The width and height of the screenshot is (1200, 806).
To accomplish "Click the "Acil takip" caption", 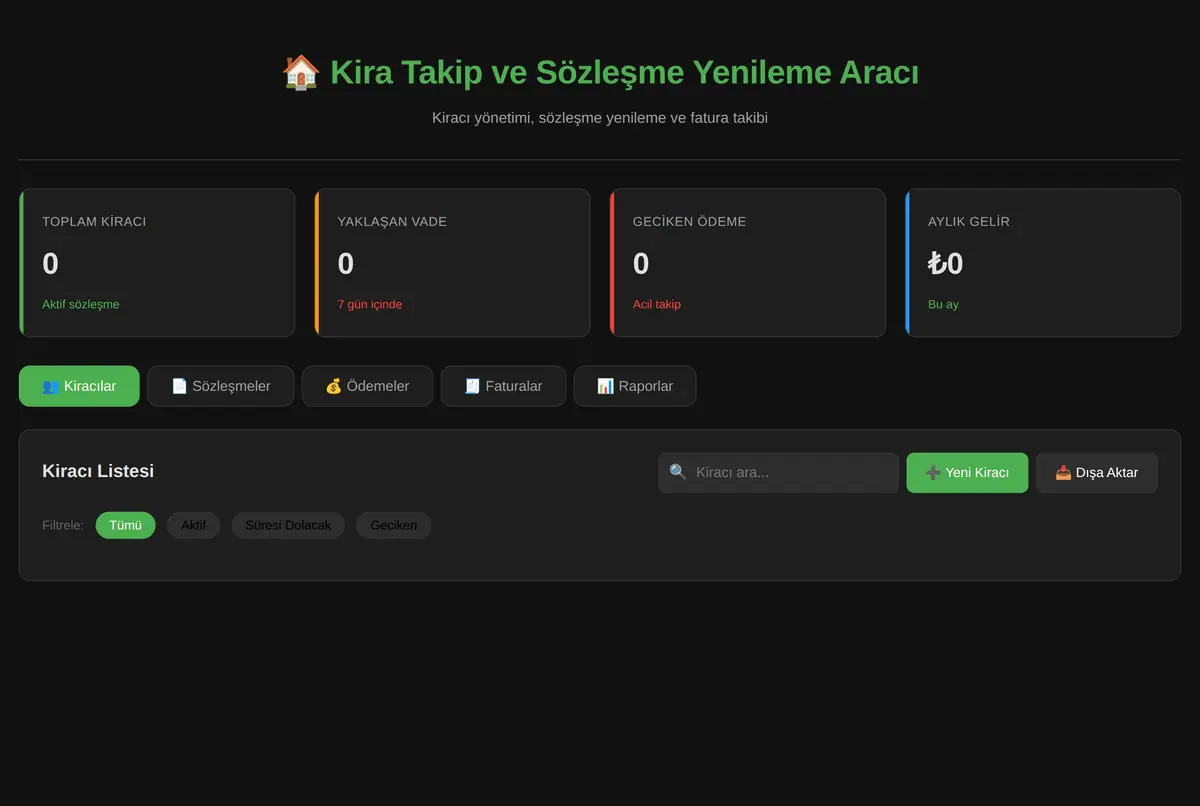I will click(x=657, y=304).
